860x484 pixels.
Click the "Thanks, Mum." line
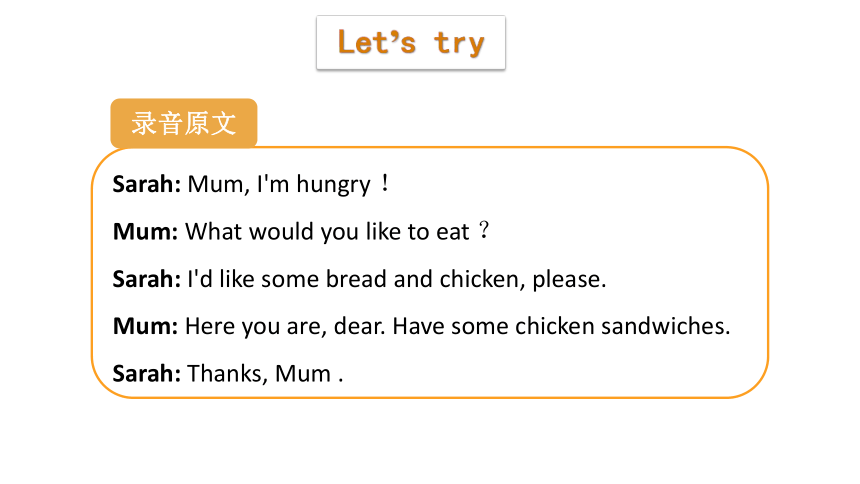[x=265, y=374]
